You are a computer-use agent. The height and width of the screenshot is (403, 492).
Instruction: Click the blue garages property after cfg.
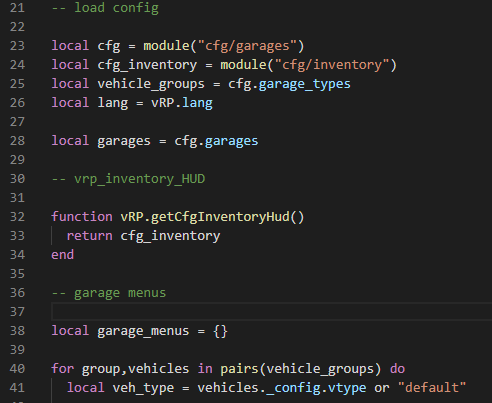pyautogui.click(x=232, y=141)
